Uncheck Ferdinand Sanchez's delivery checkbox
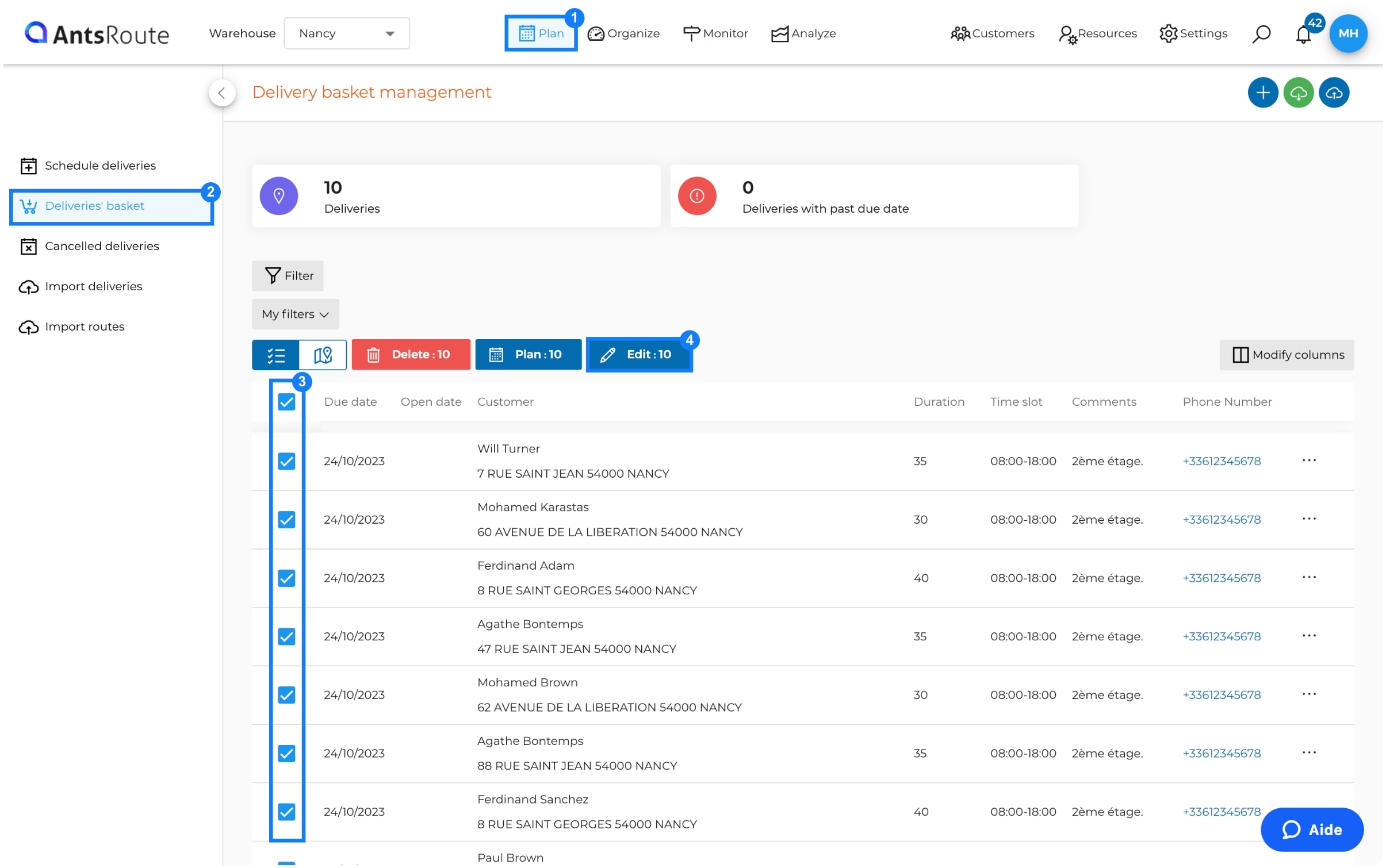This screenshot has height=868, width=1386. click(x=287, y=812)
